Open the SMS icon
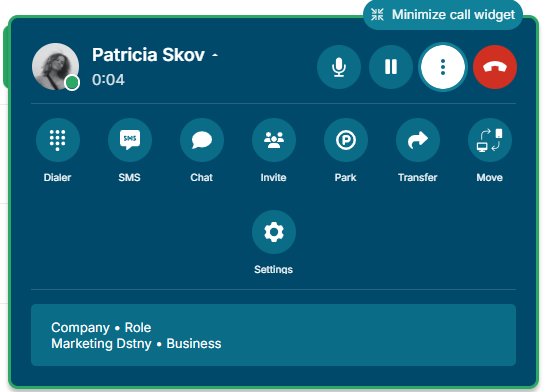The image size is (543, 392). [x=130, y=140]
